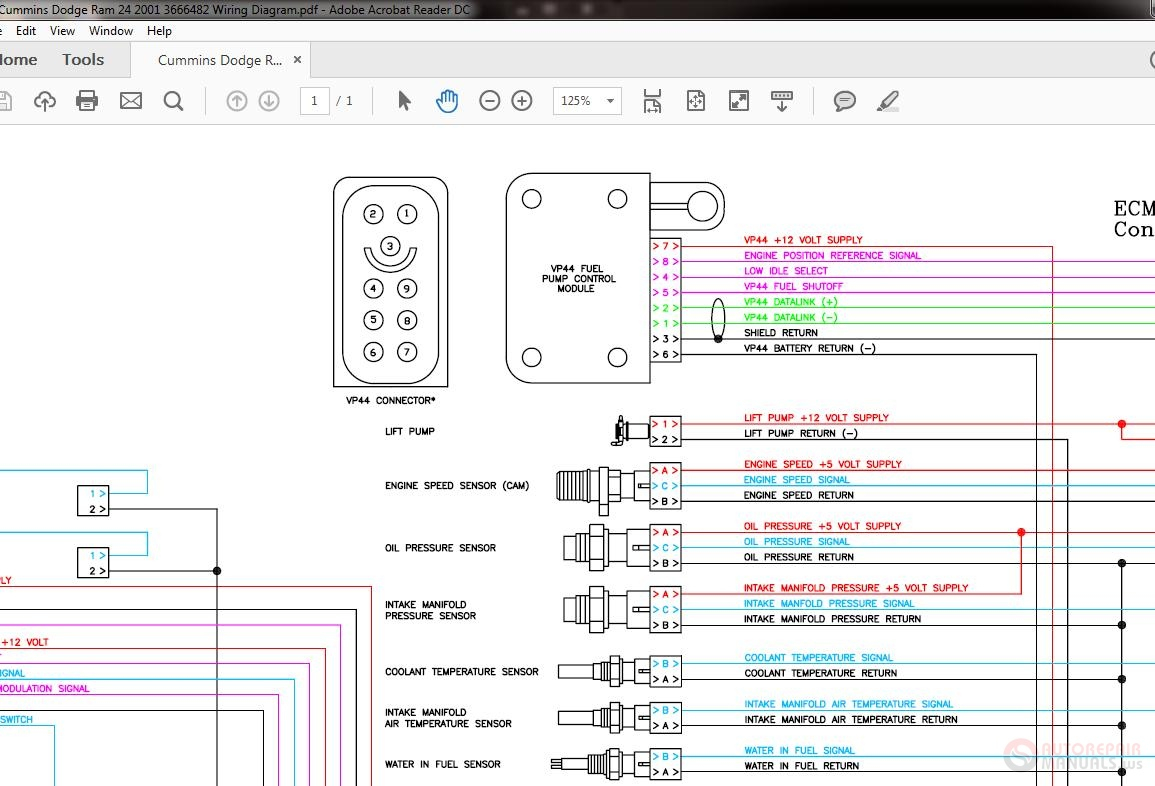Click the SHIELD RETURN label
Viewport: 1155px width, 786px height.
780,333
